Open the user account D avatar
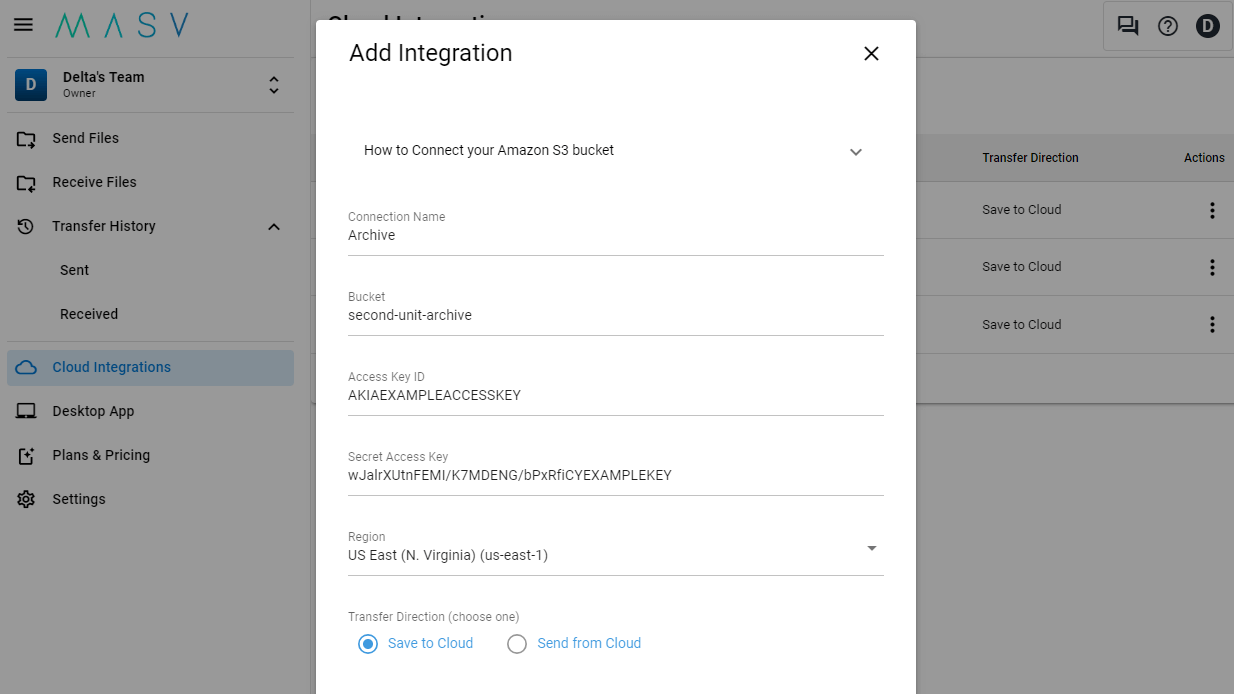The width and height of the screenshot is (1234, 694). coord(1208,26)
